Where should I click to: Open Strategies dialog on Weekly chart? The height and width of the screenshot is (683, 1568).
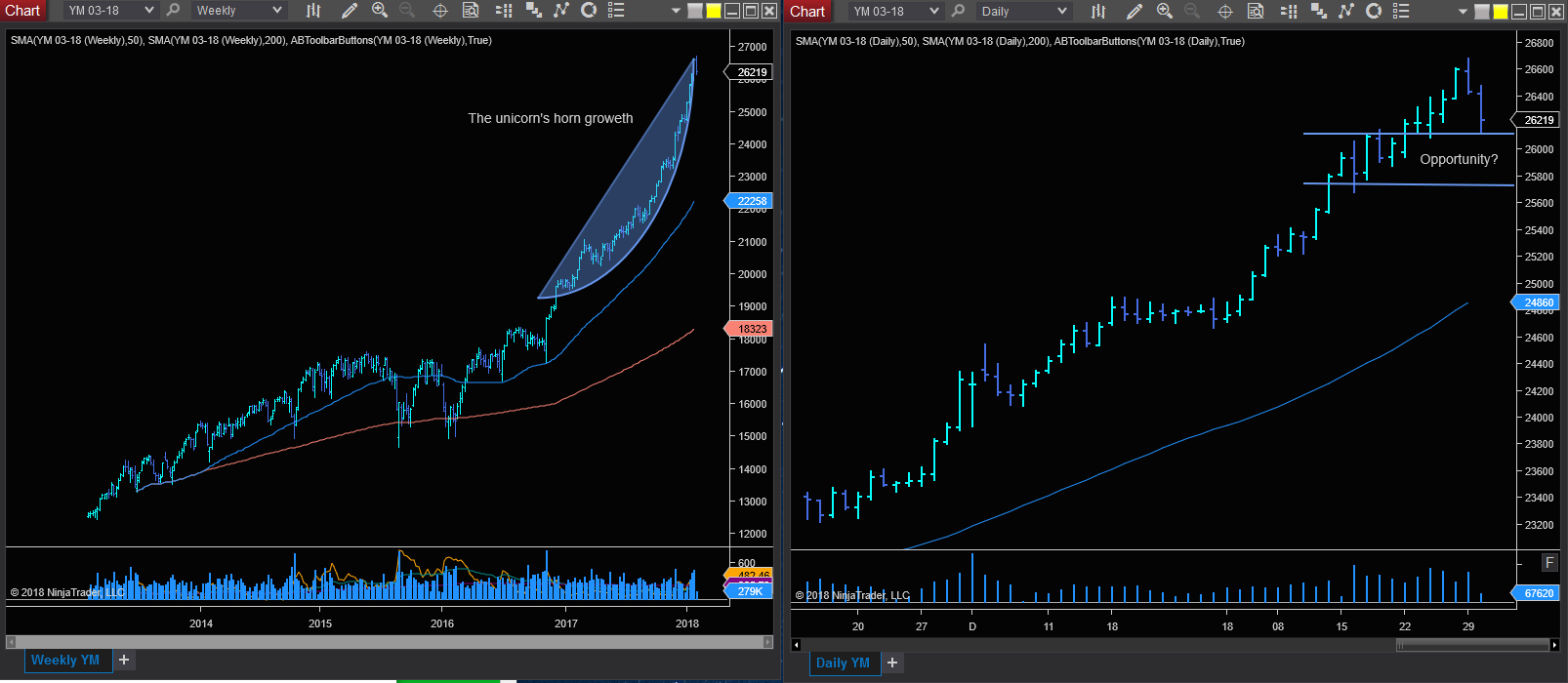pos(589,11)
